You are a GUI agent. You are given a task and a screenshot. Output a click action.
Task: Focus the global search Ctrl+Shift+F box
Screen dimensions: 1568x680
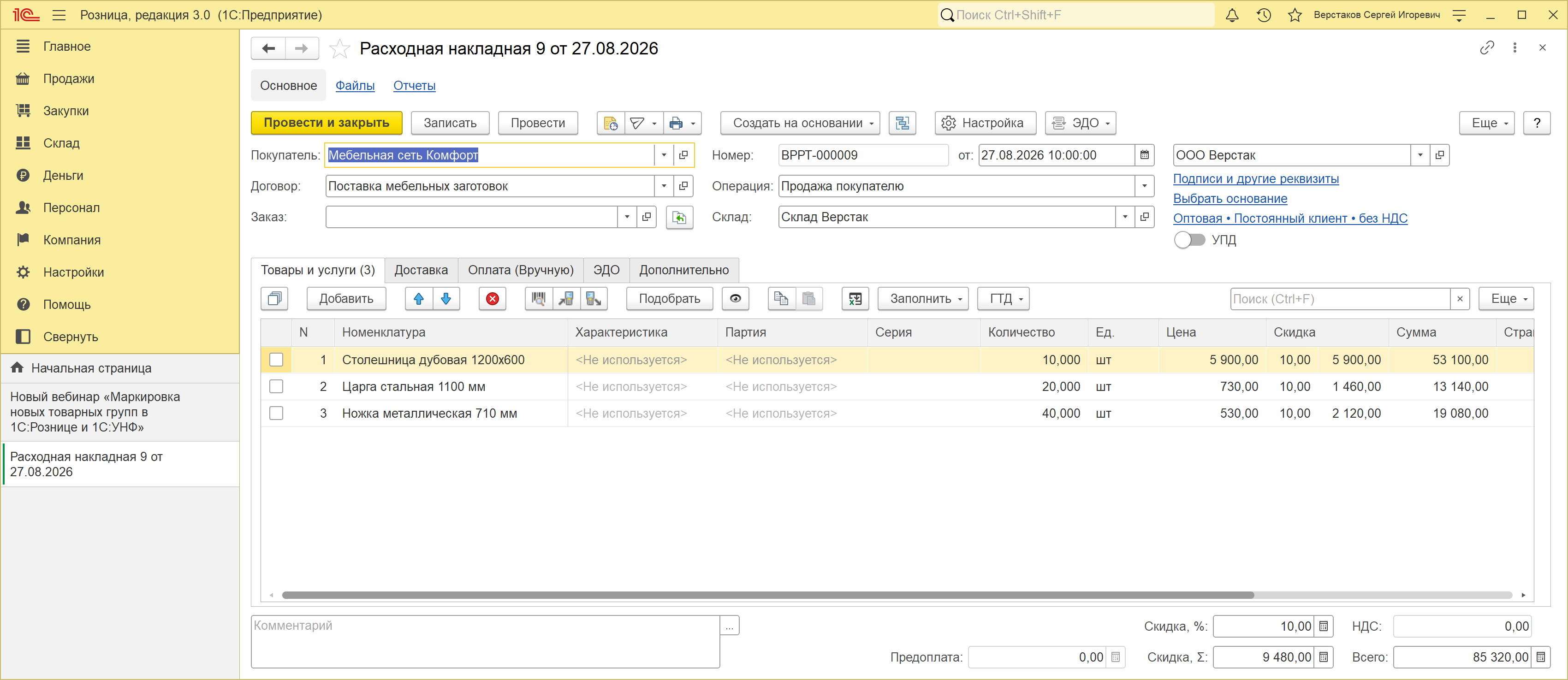pos(1077,15)
